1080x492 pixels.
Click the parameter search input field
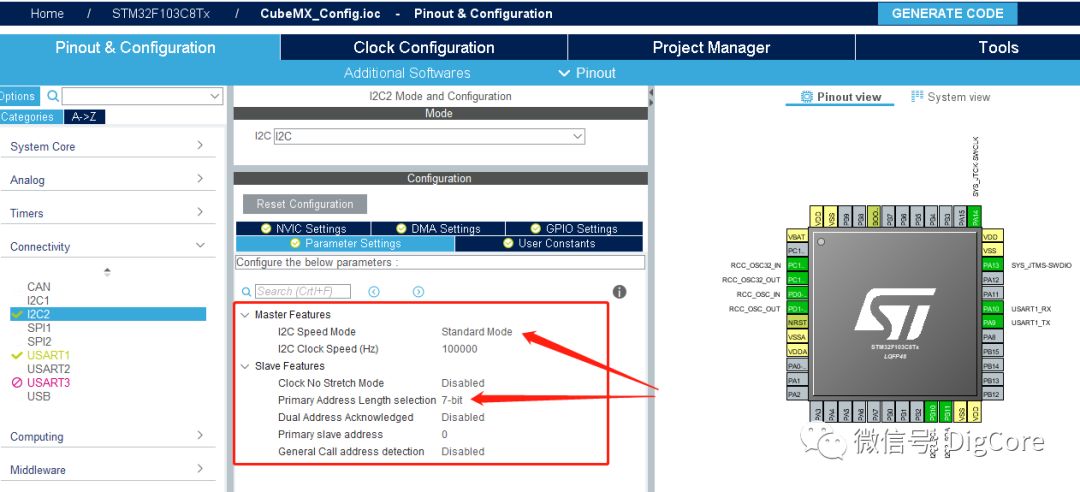coord(303,291)
